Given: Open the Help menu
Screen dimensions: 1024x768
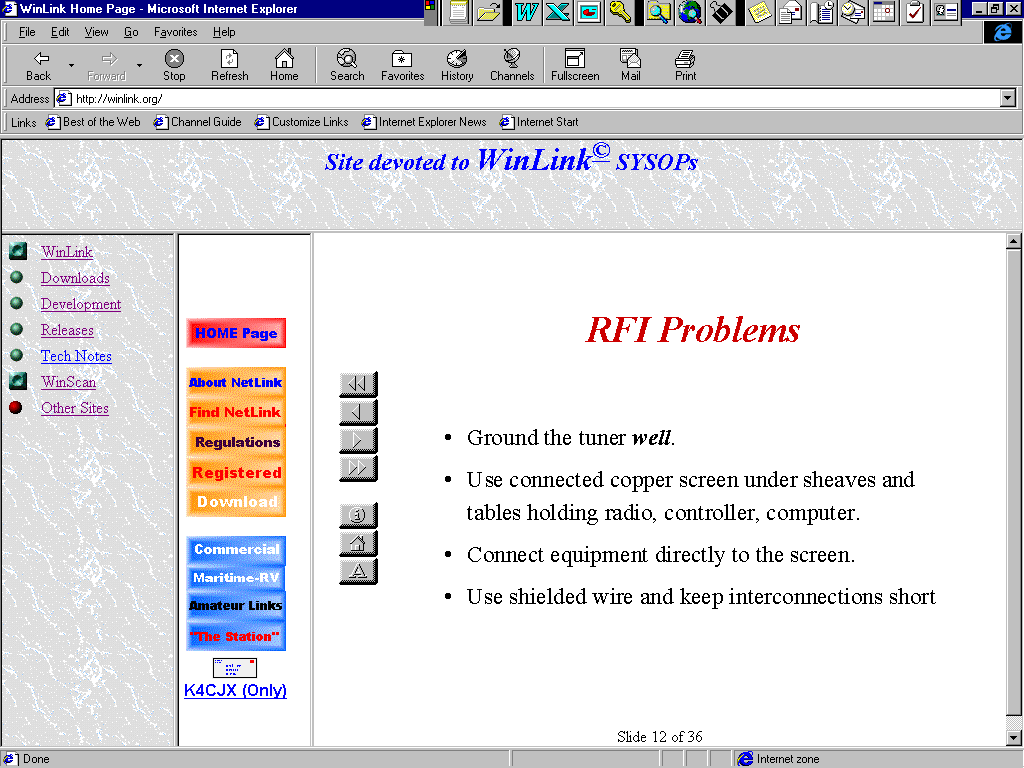Looking at the screenshot, I should tap(223, 32).
